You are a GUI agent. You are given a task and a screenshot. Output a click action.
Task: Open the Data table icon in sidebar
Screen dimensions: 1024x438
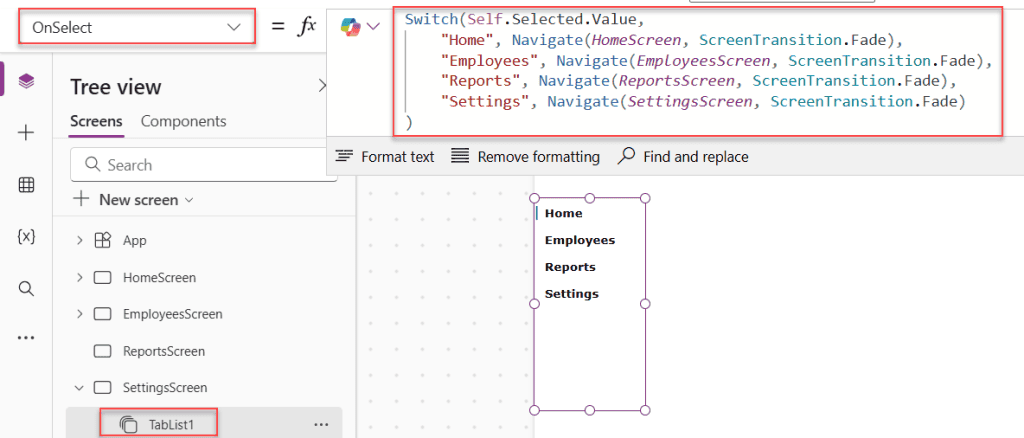(26, 185)
